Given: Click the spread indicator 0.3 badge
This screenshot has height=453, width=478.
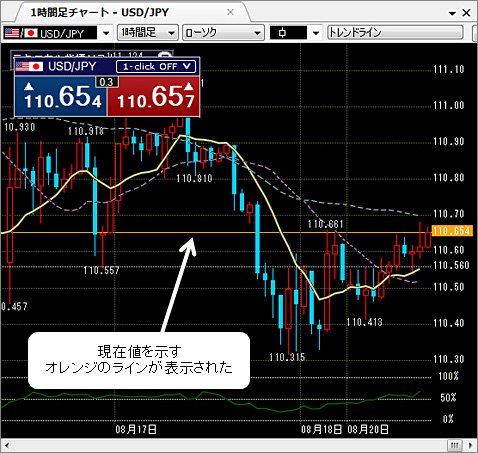Looking at the screenshot, I should click(x=107, y=82).
